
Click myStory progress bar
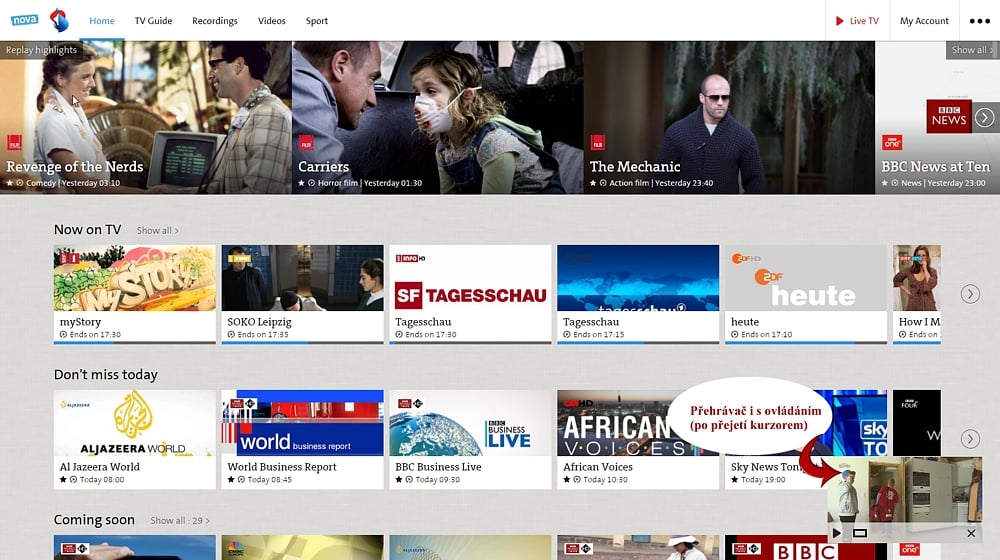pyautogui.click(x=135, y=343)
